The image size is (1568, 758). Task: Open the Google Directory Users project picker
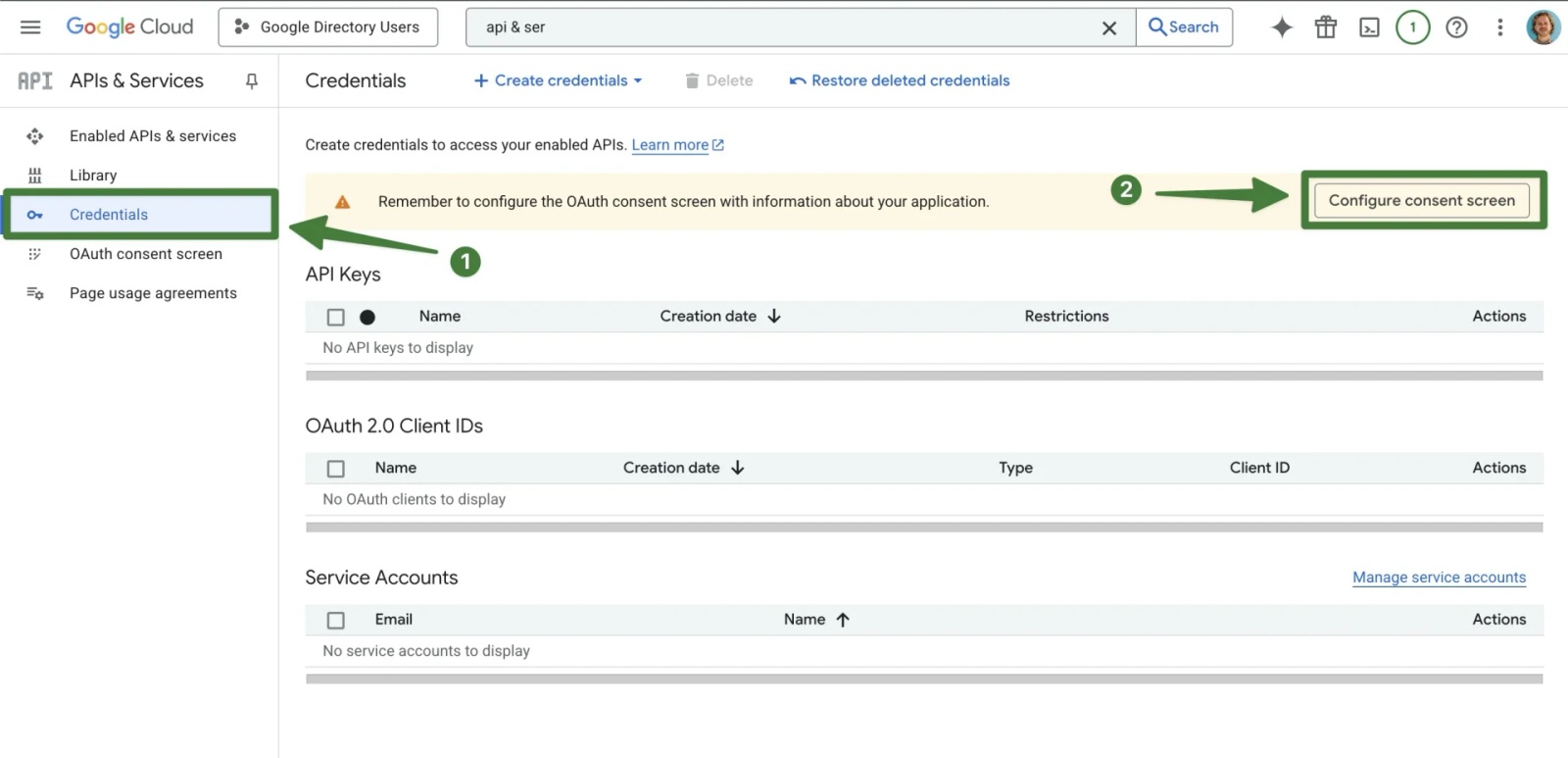coord(328,27)
